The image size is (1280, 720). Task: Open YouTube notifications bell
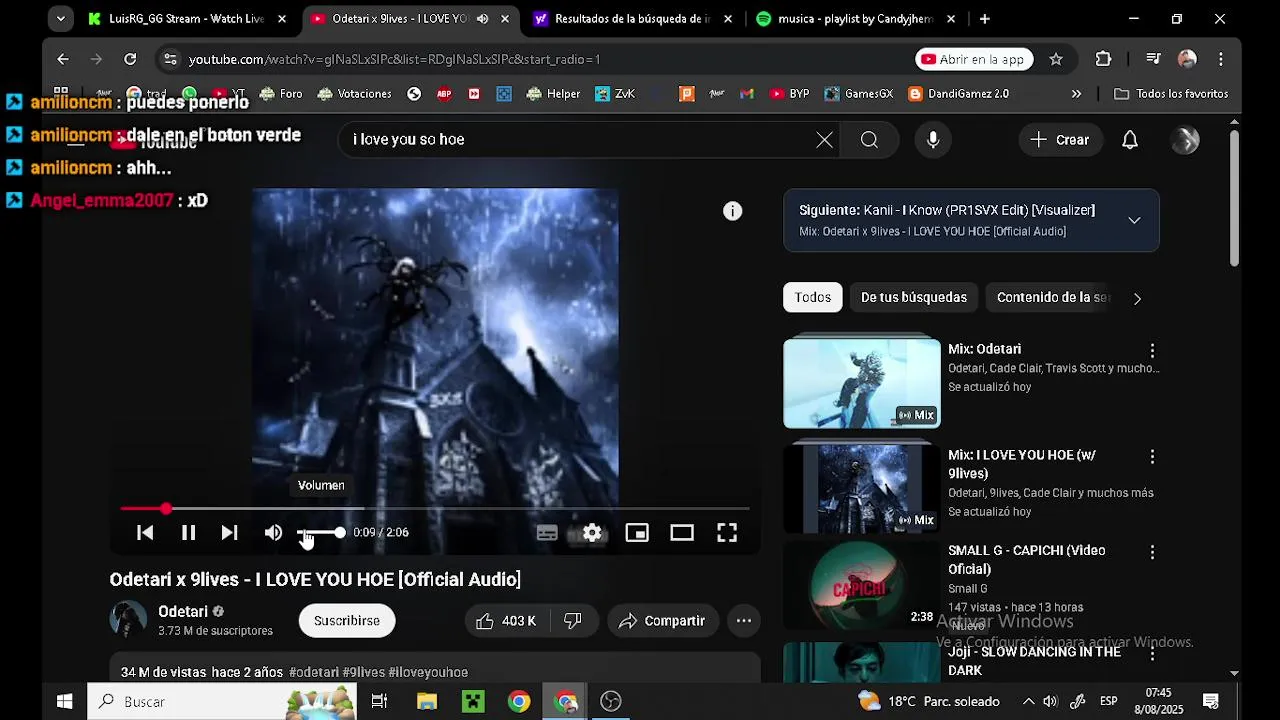1130,140
